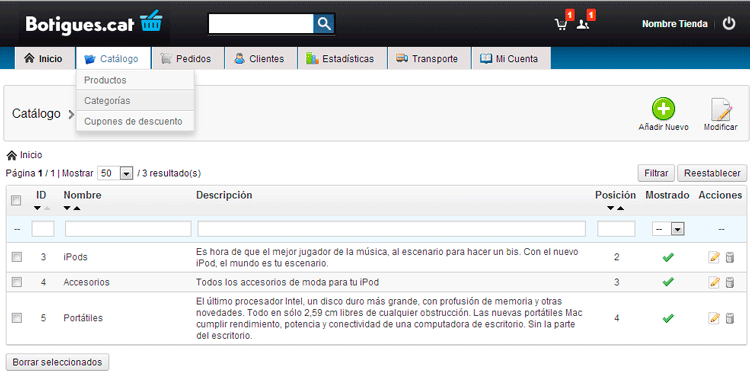Click the Mostrado column header

pos(667,195)
